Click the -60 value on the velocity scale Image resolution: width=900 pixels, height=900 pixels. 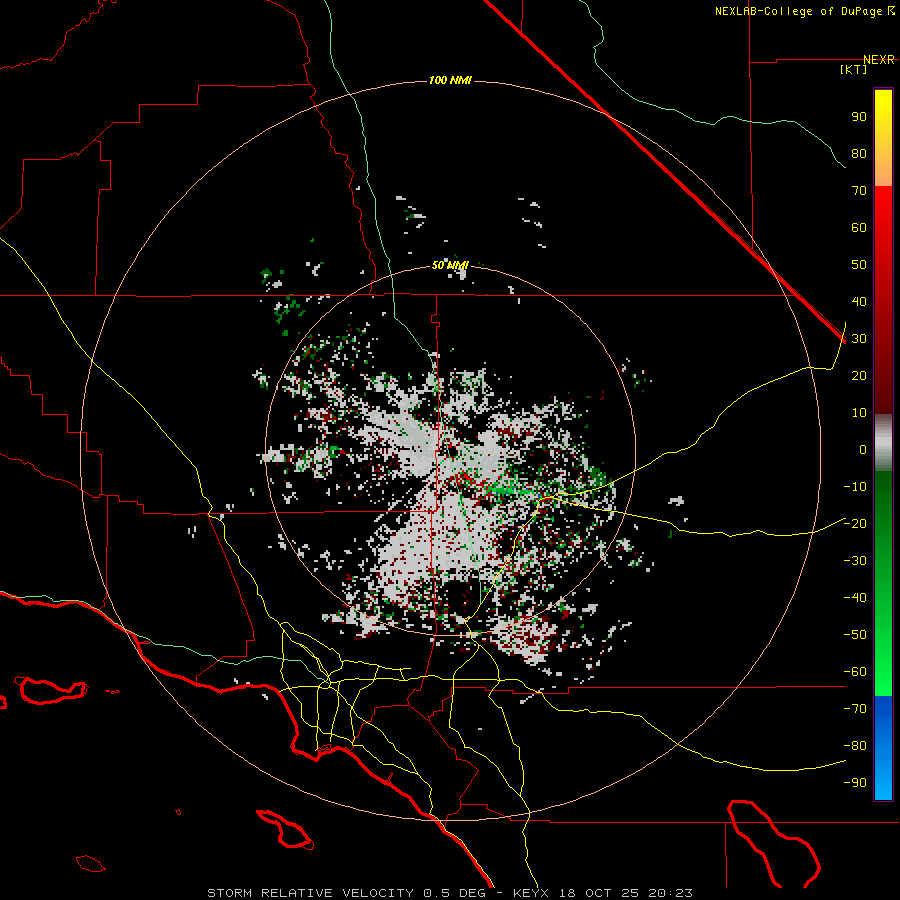pos(855,672)
